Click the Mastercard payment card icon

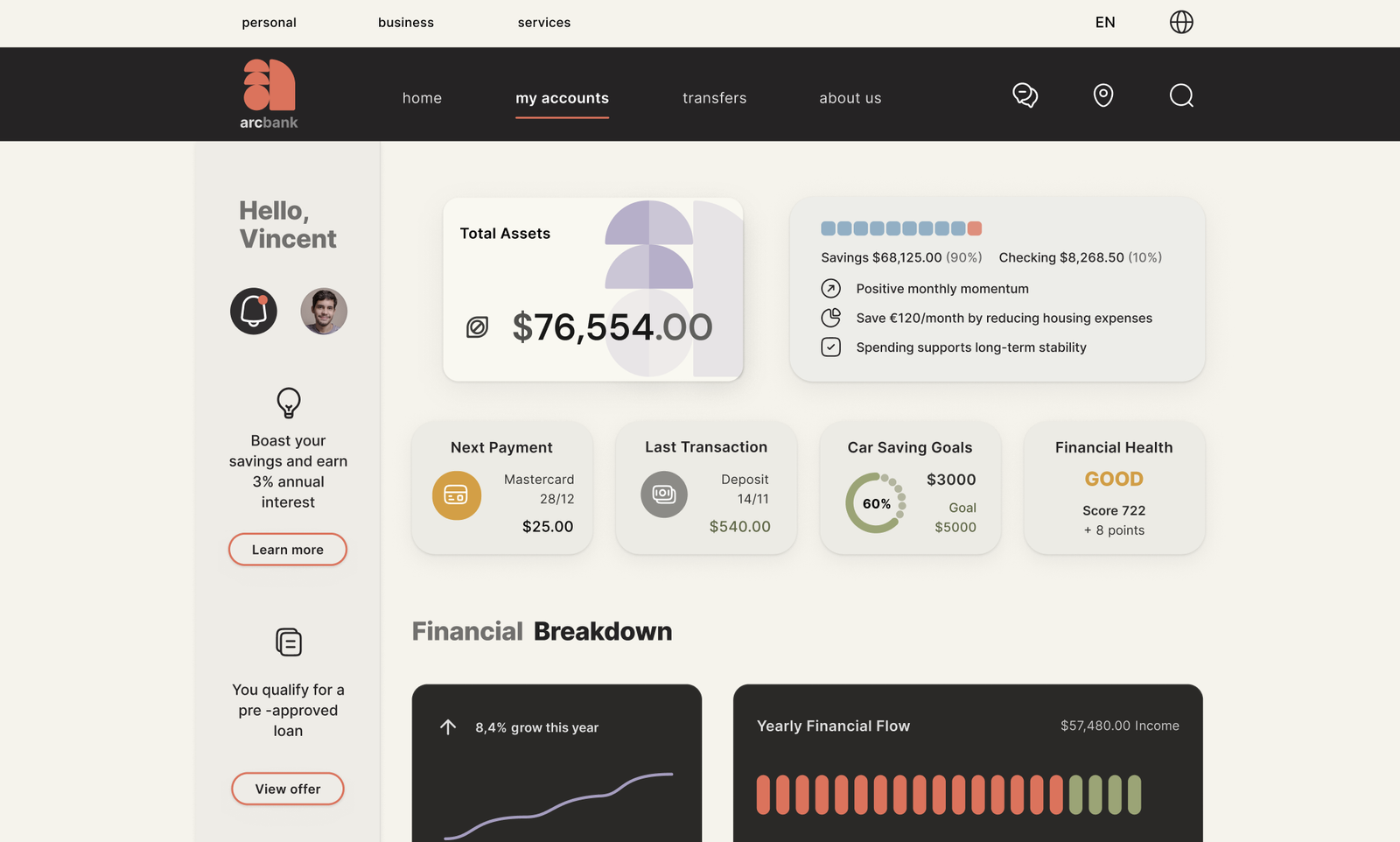point(457,495)
